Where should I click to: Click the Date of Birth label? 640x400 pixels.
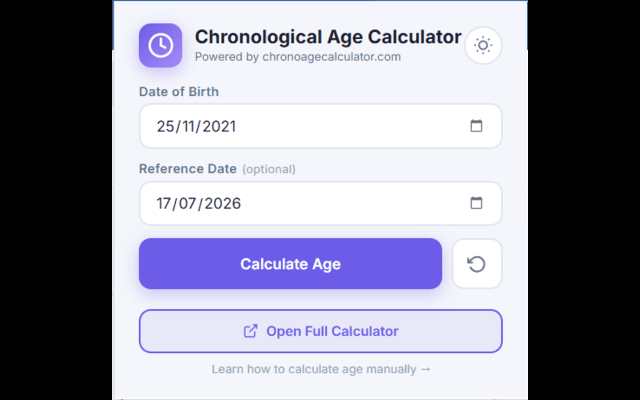(x=179, y=91)
